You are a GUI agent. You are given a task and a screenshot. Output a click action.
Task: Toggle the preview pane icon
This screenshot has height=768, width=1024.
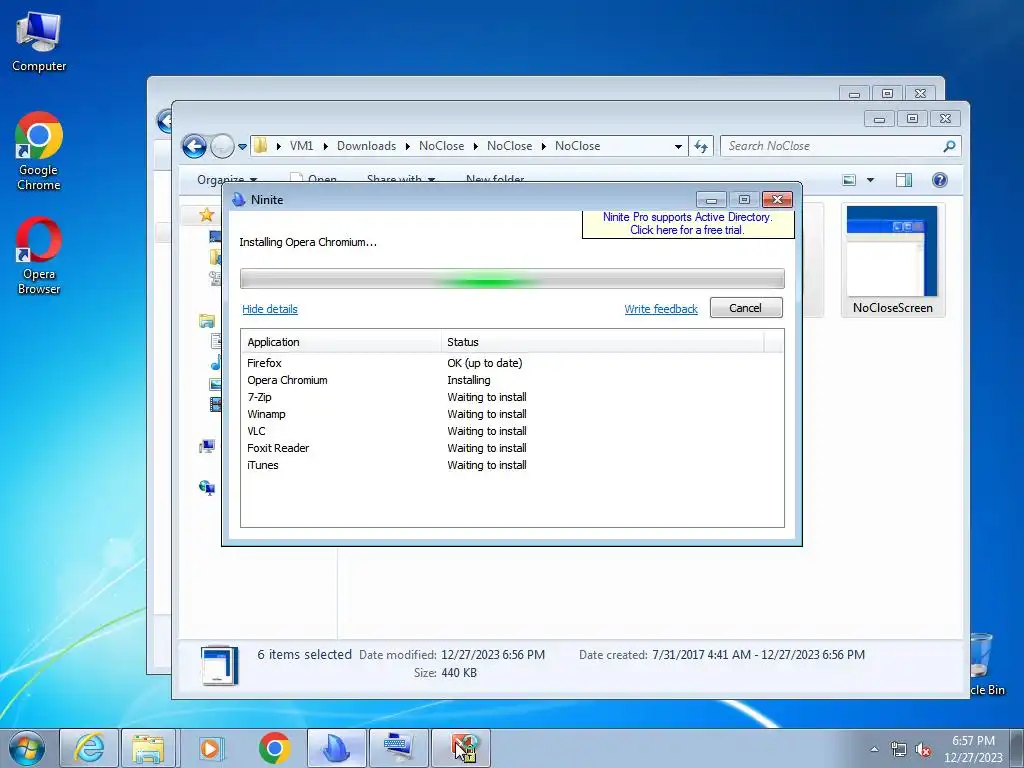(x=904, y=180)
